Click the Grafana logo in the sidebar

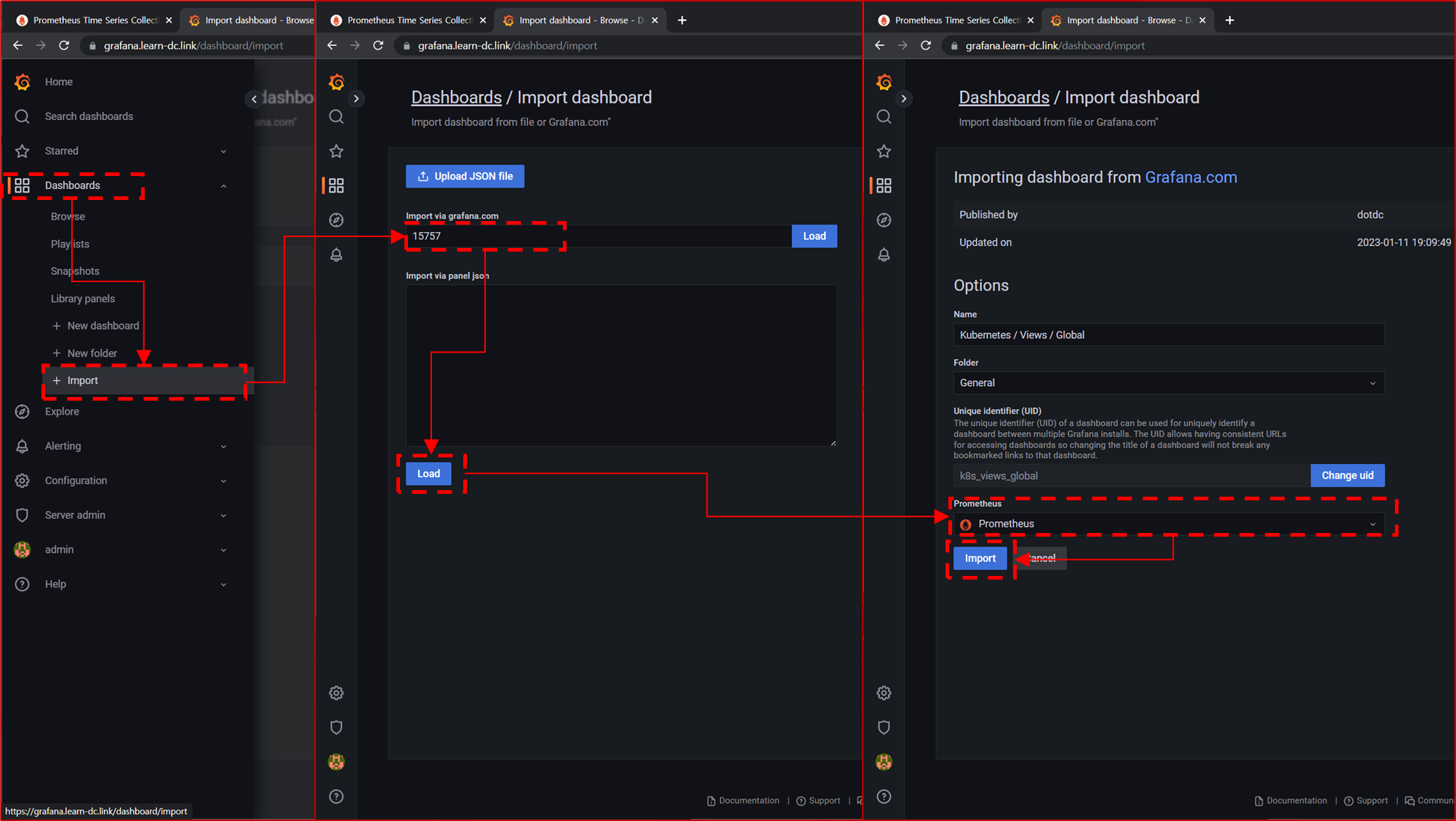23,81
